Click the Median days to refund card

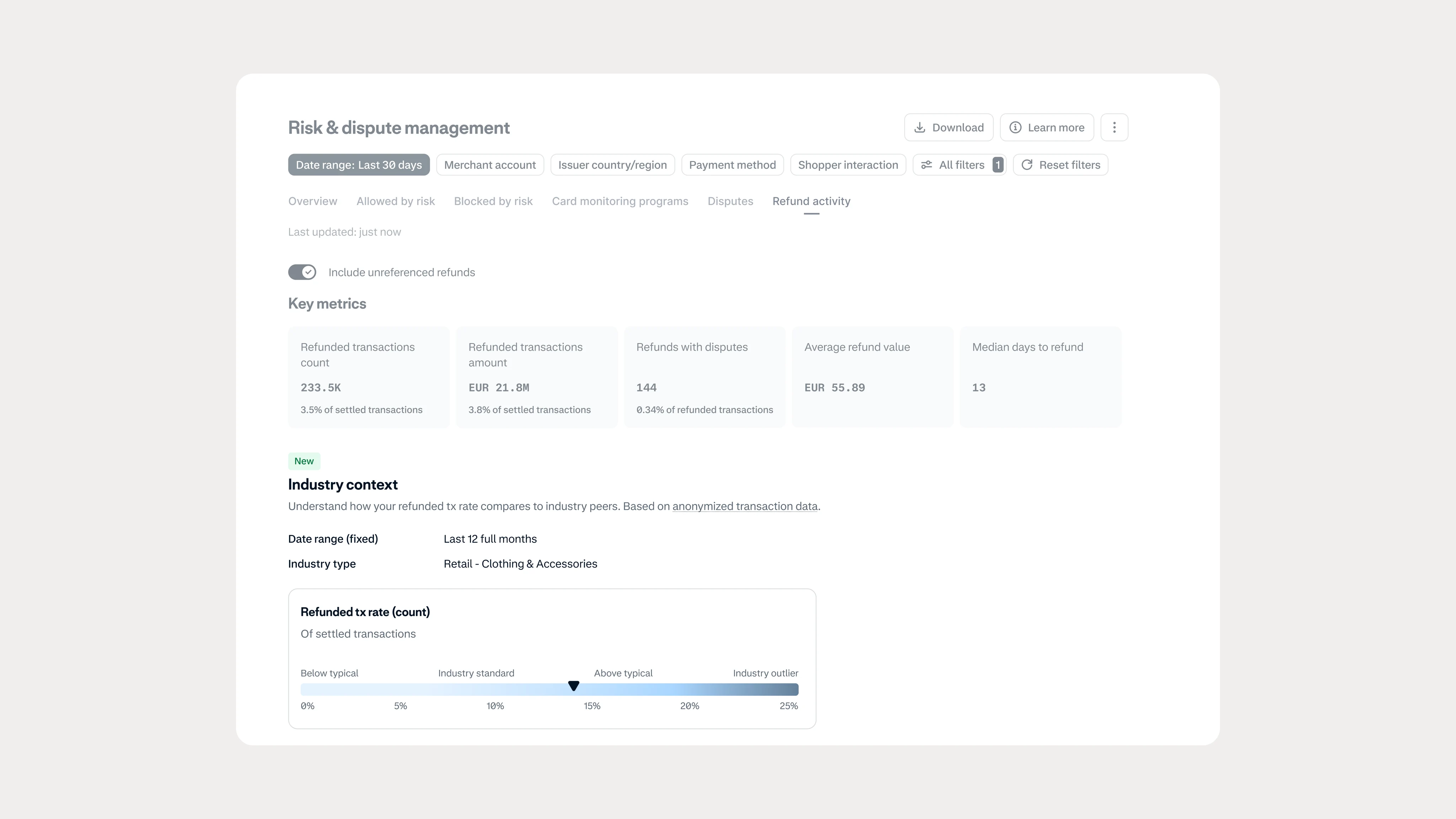pos(1040,377)
